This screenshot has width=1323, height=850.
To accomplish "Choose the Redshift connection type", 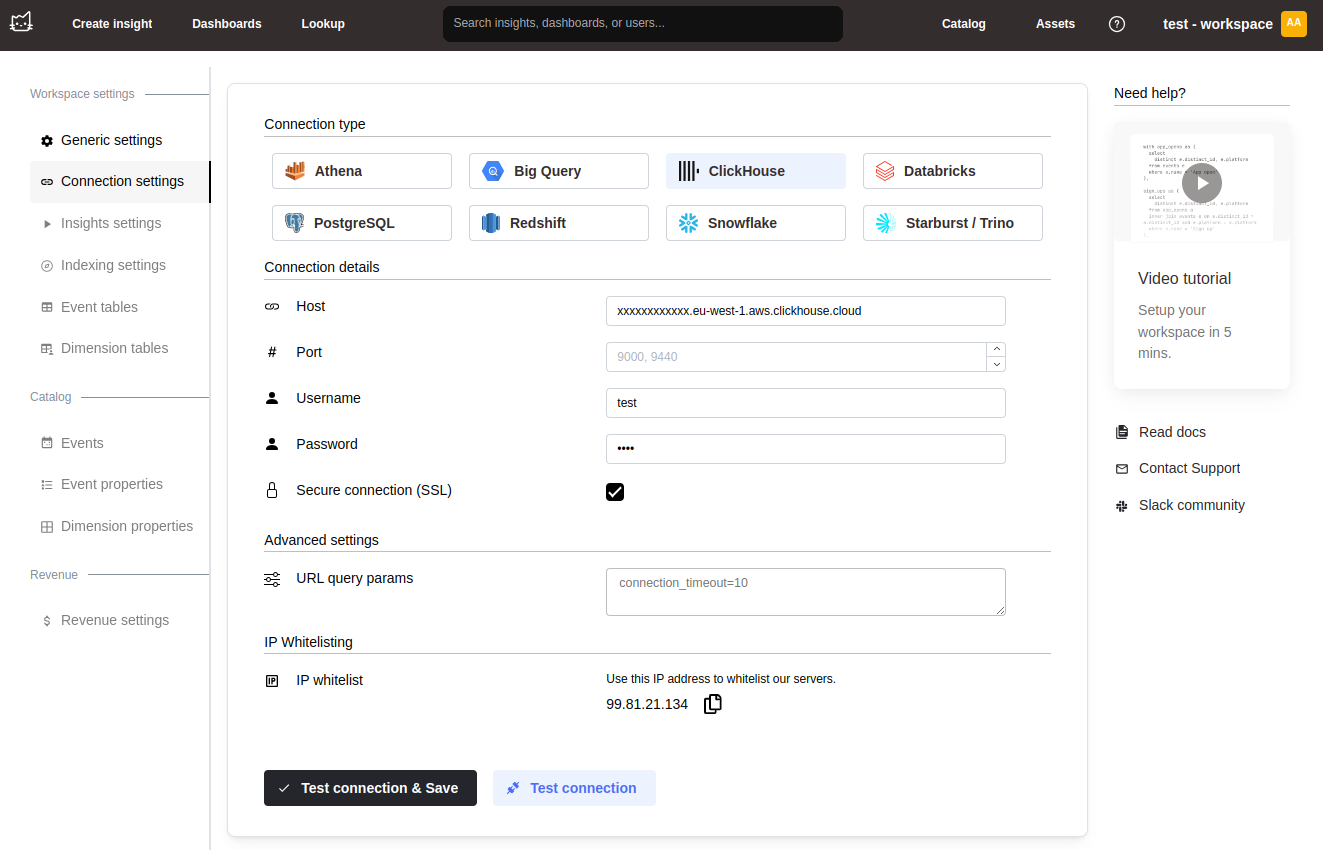I will click(x=558, y=222).
